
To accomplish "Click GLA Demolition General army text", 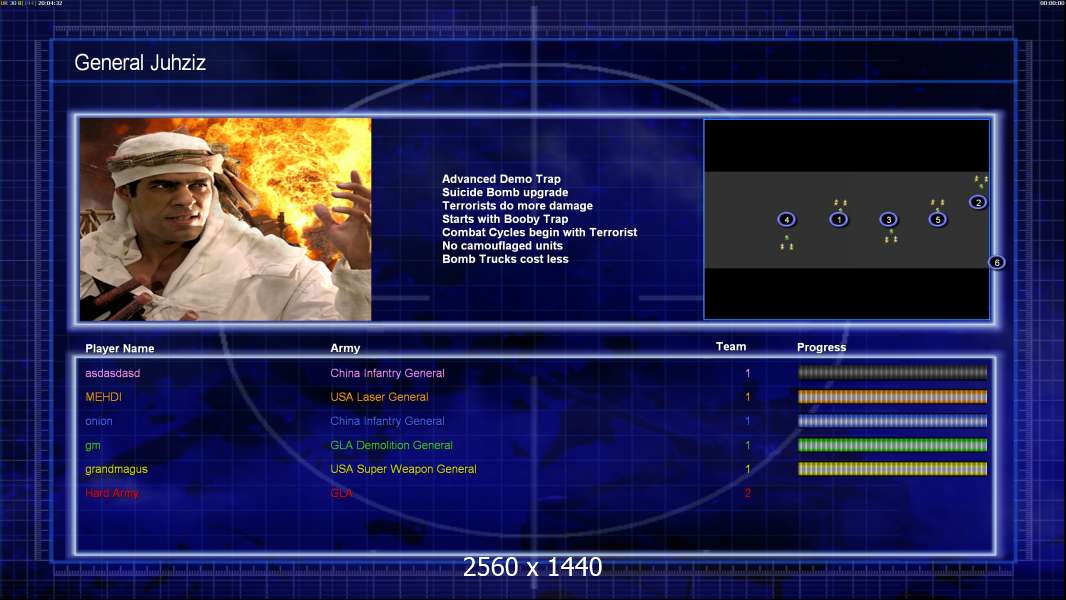I will pyautogui.click(x=392, y=445).
